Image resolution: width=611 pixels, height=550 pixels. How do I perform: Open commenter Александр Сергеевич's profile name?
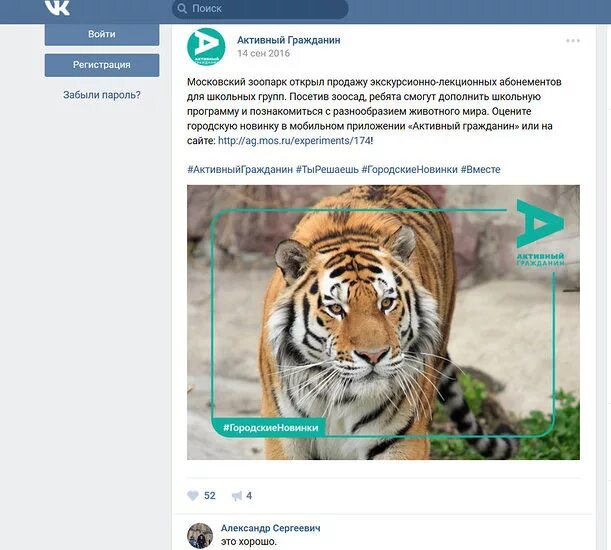[270, 528]
